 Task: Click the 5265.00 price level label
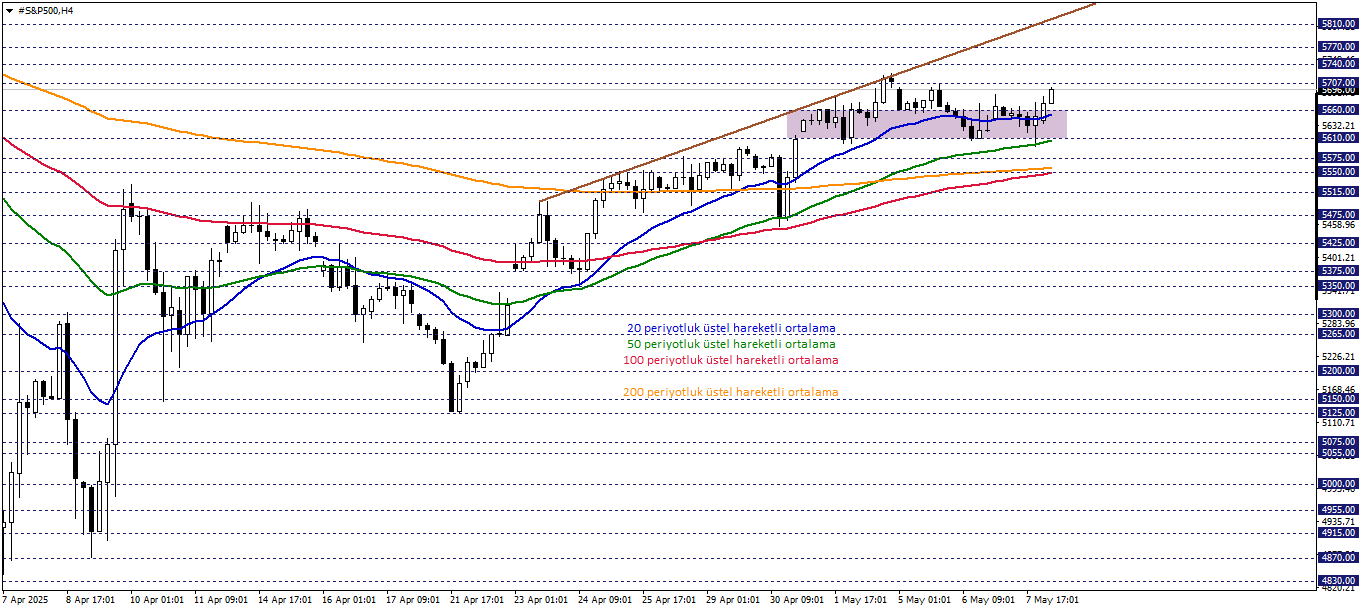pyautogui.click(x=1337, y=334)
